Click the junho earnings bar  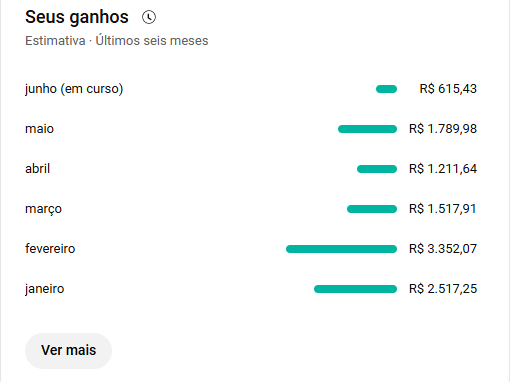[386, 89]
